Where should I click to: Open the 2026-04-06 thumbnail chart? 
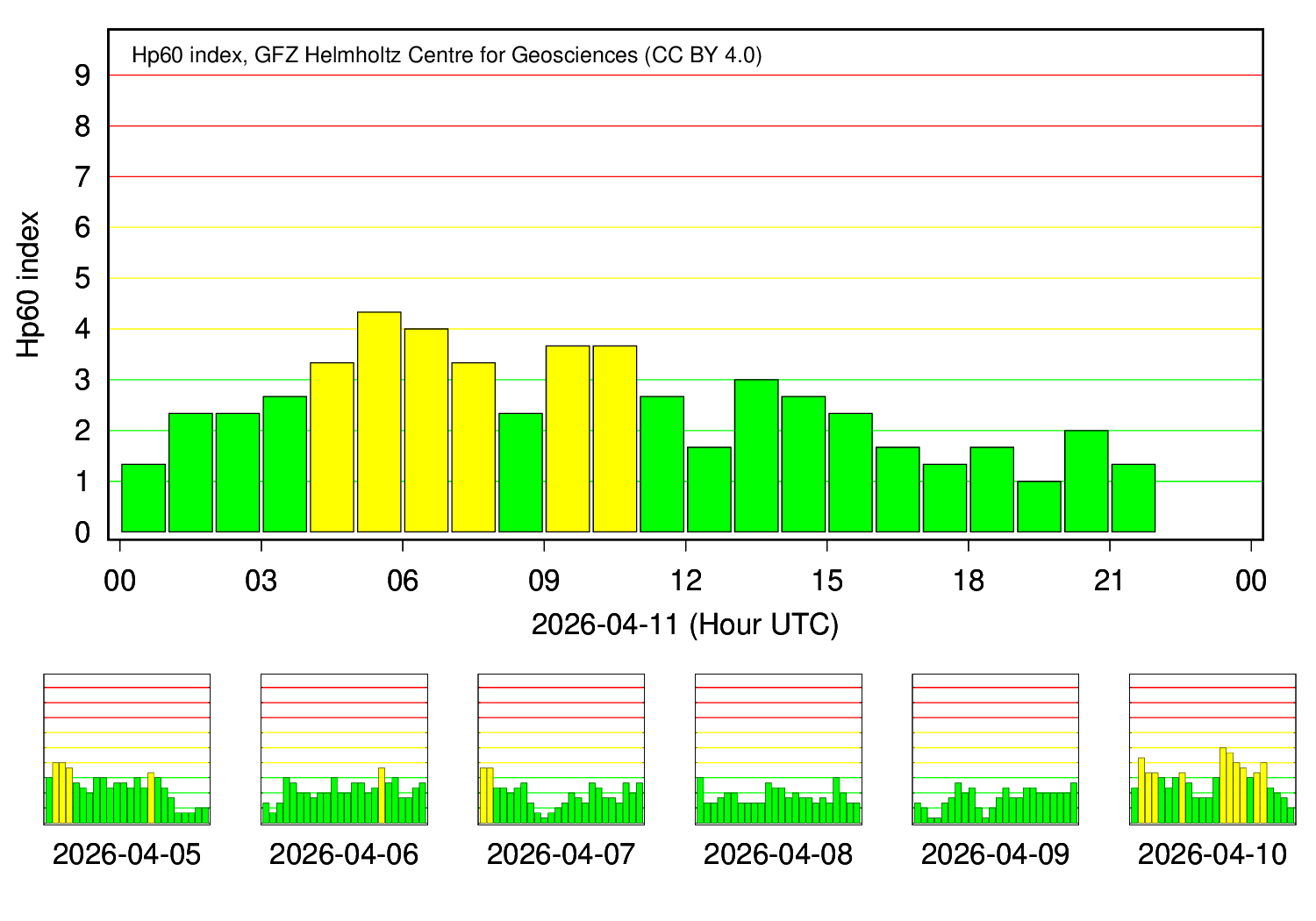(344, 749)
